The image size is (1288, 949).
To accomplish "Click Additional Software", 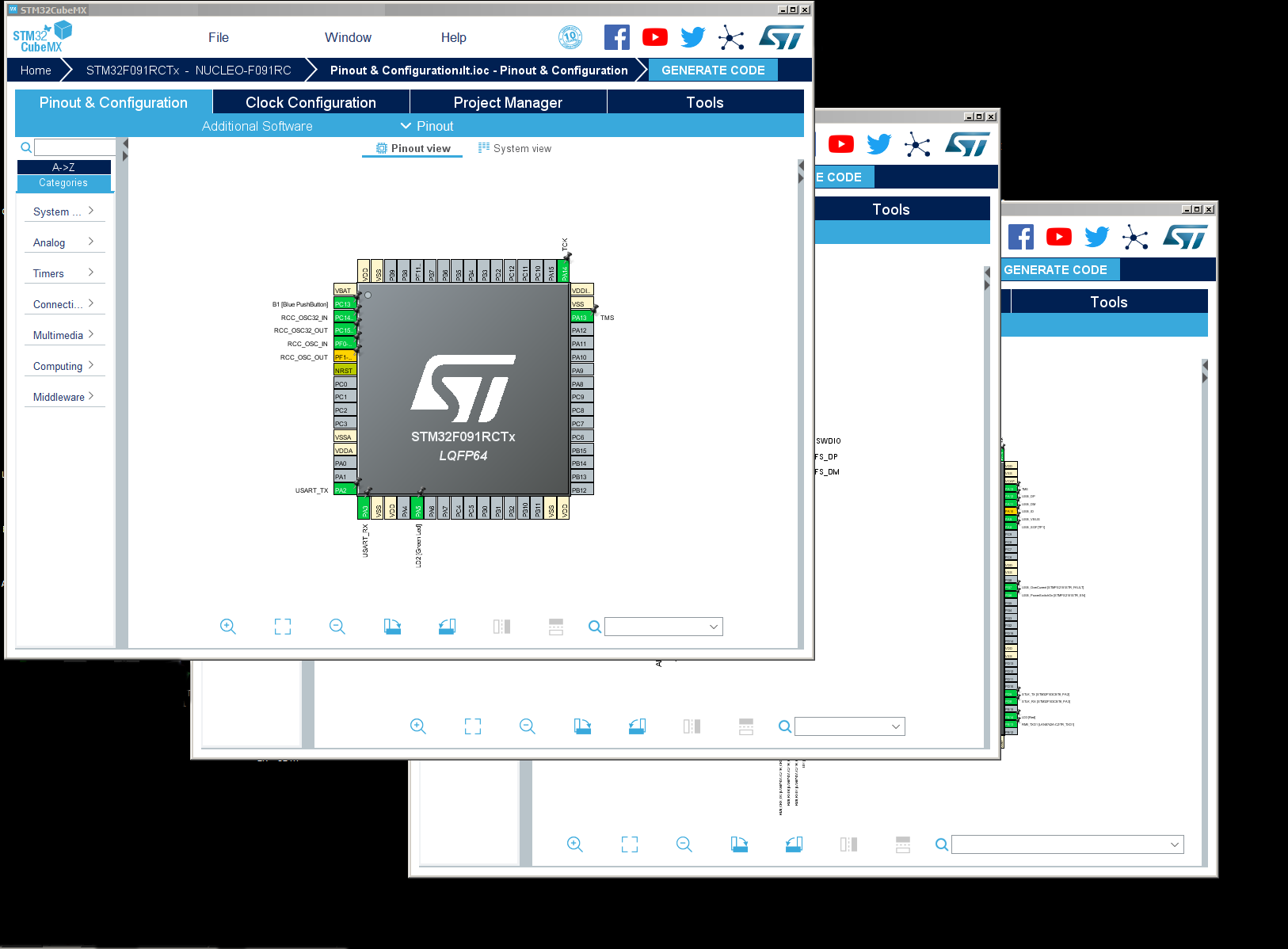I will point(257,126).
